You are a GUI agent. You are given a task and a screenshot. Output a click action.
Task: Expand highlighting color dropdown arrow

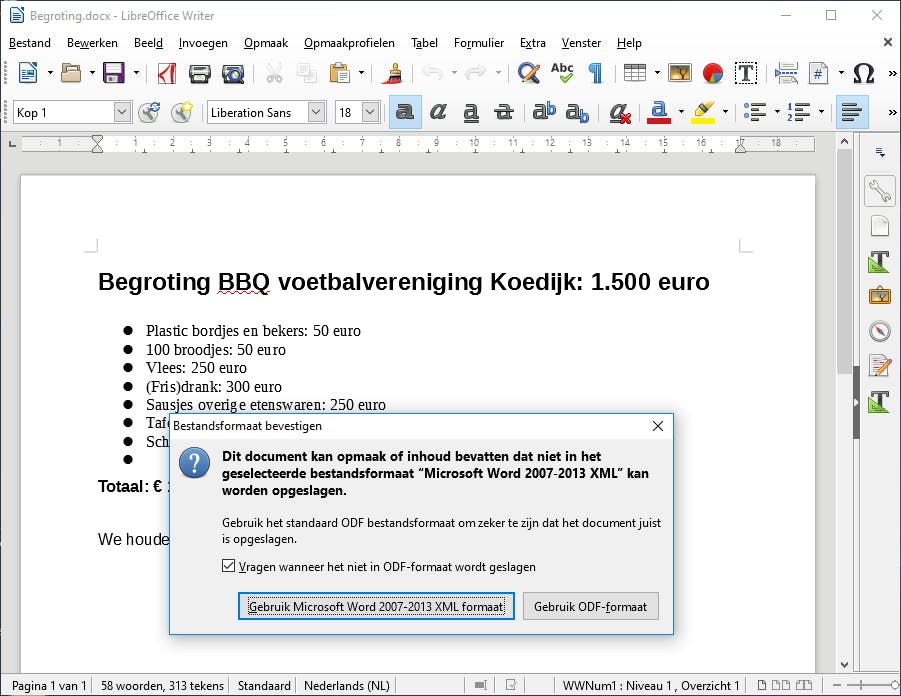(x=725, y=112)
